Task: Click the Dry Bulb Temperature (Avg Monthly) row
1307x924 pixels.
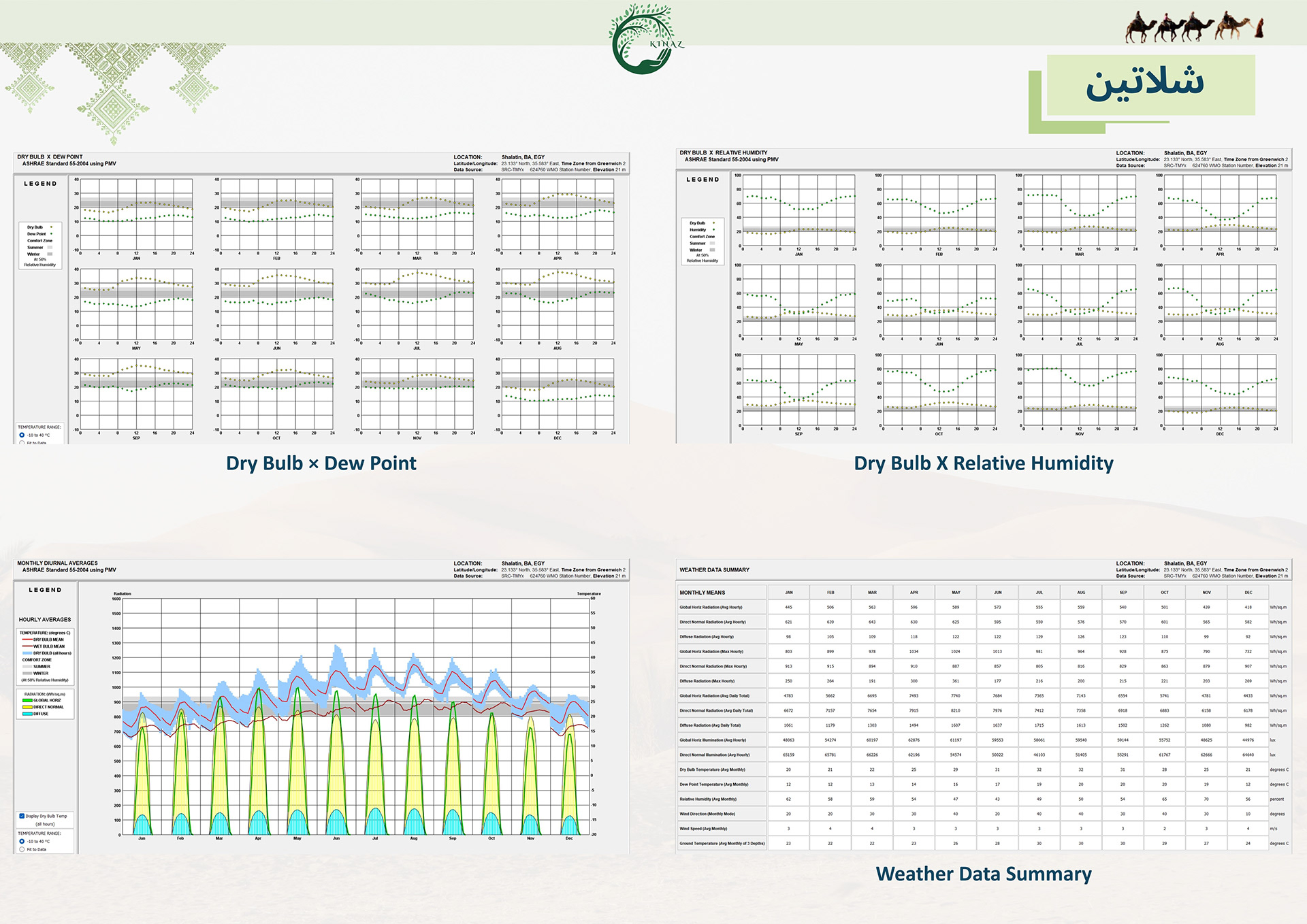Action: 712,770
